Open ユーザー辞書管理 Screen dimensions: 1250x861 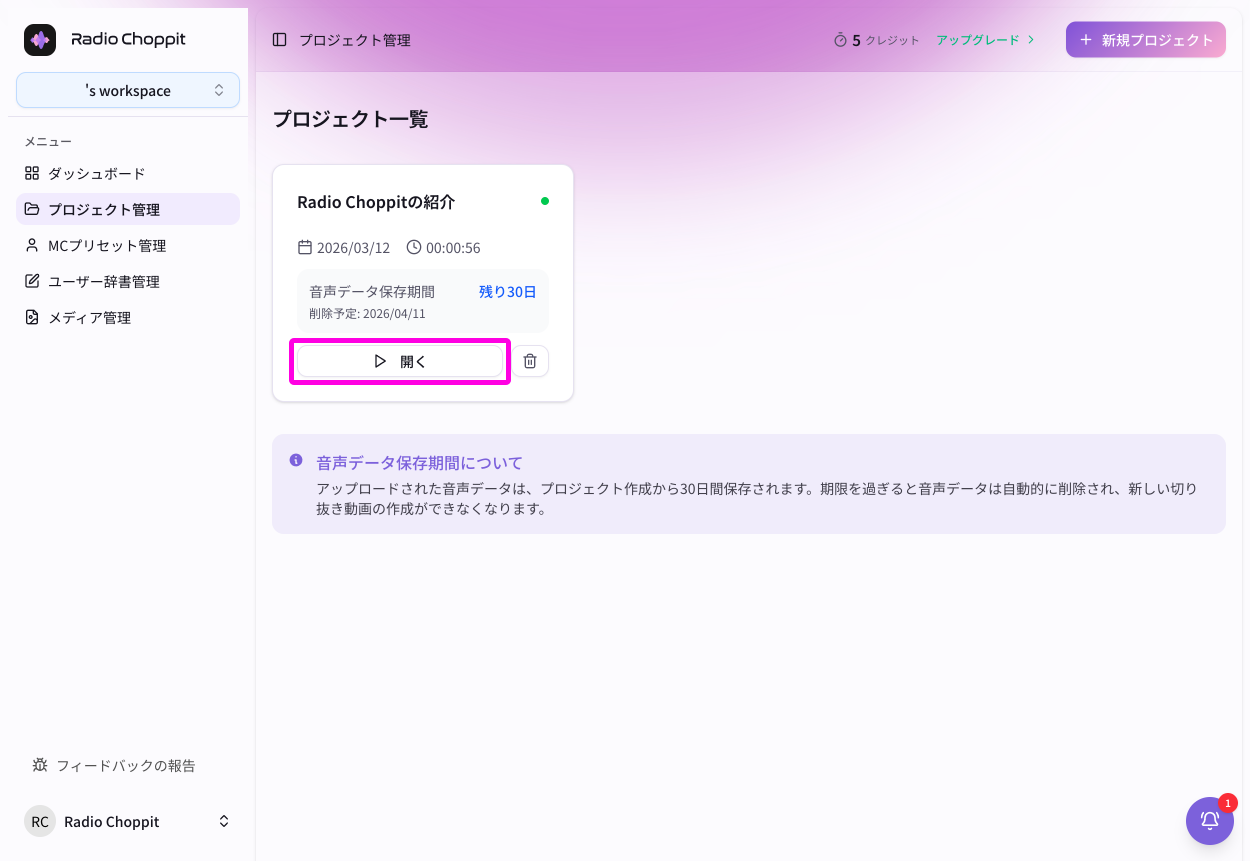[x=128, y=281]
